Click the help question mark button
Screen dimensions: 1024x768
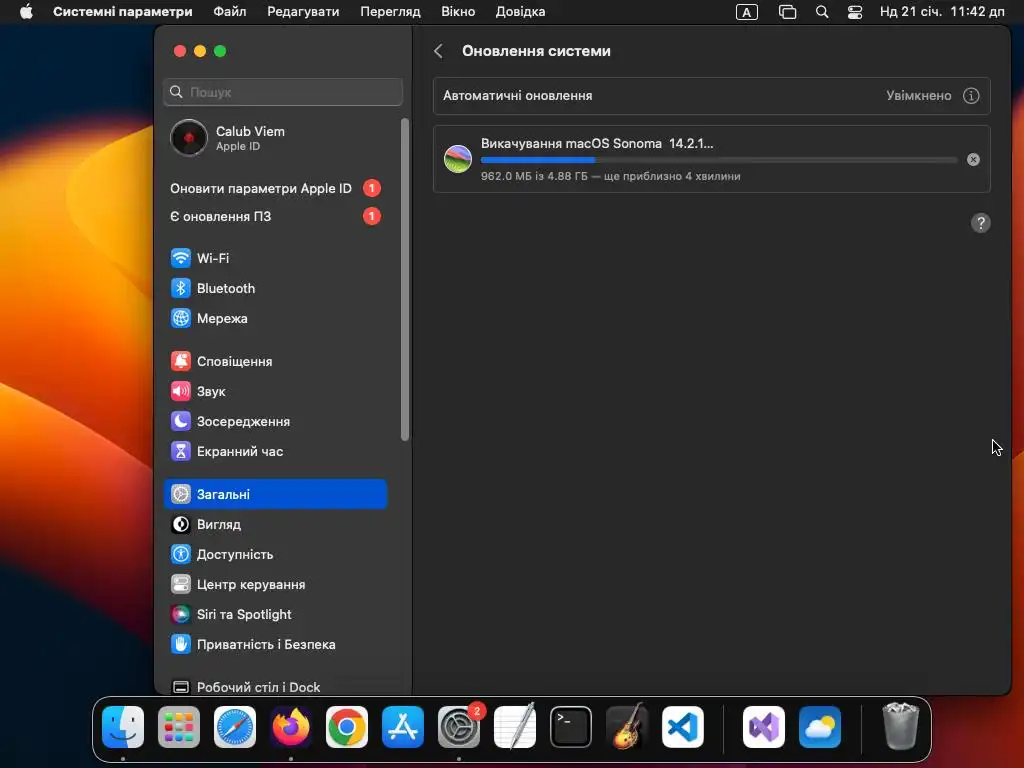pyautogui.click(x=980, y=223)
